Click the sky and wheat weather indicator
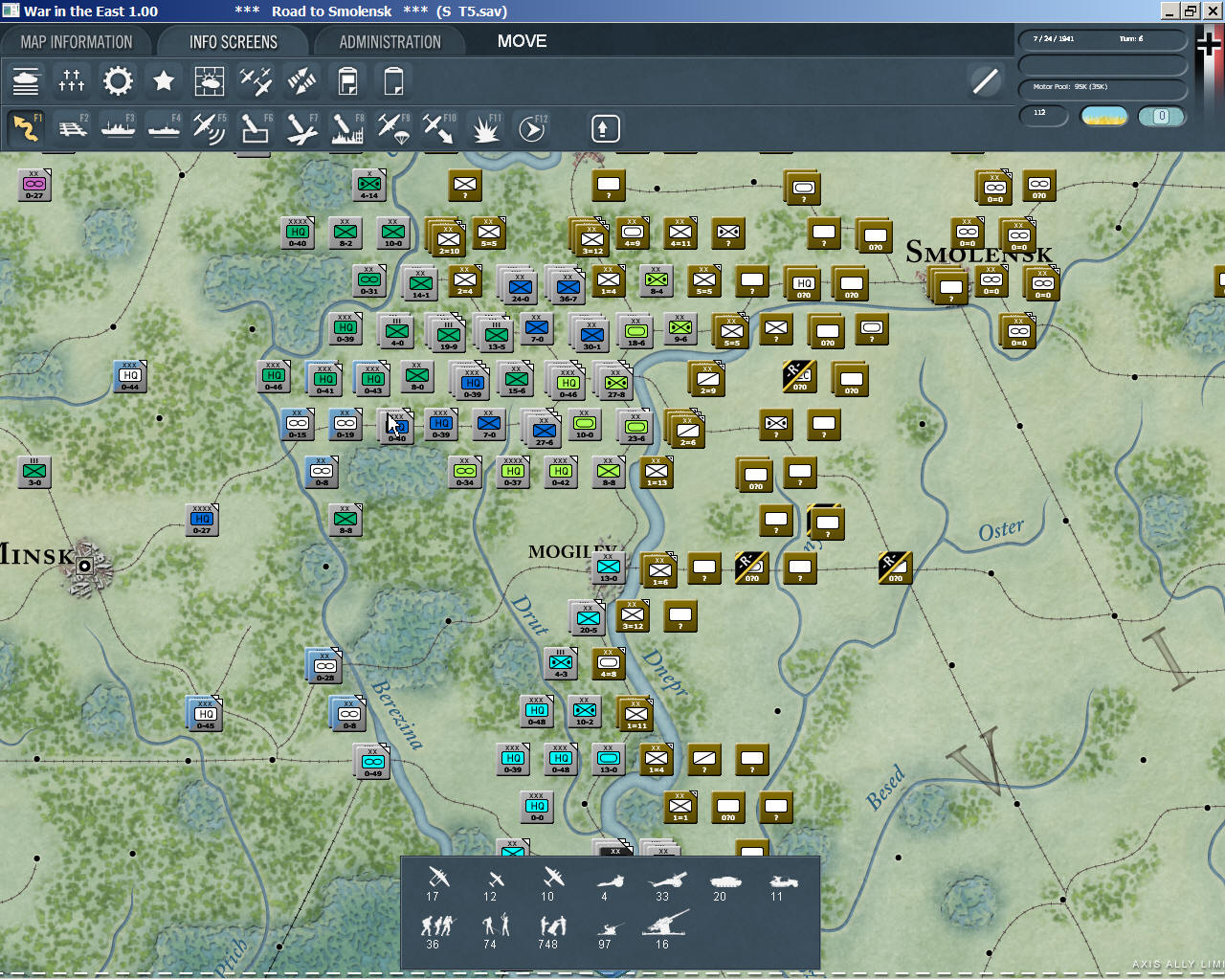 [1103, 116]
